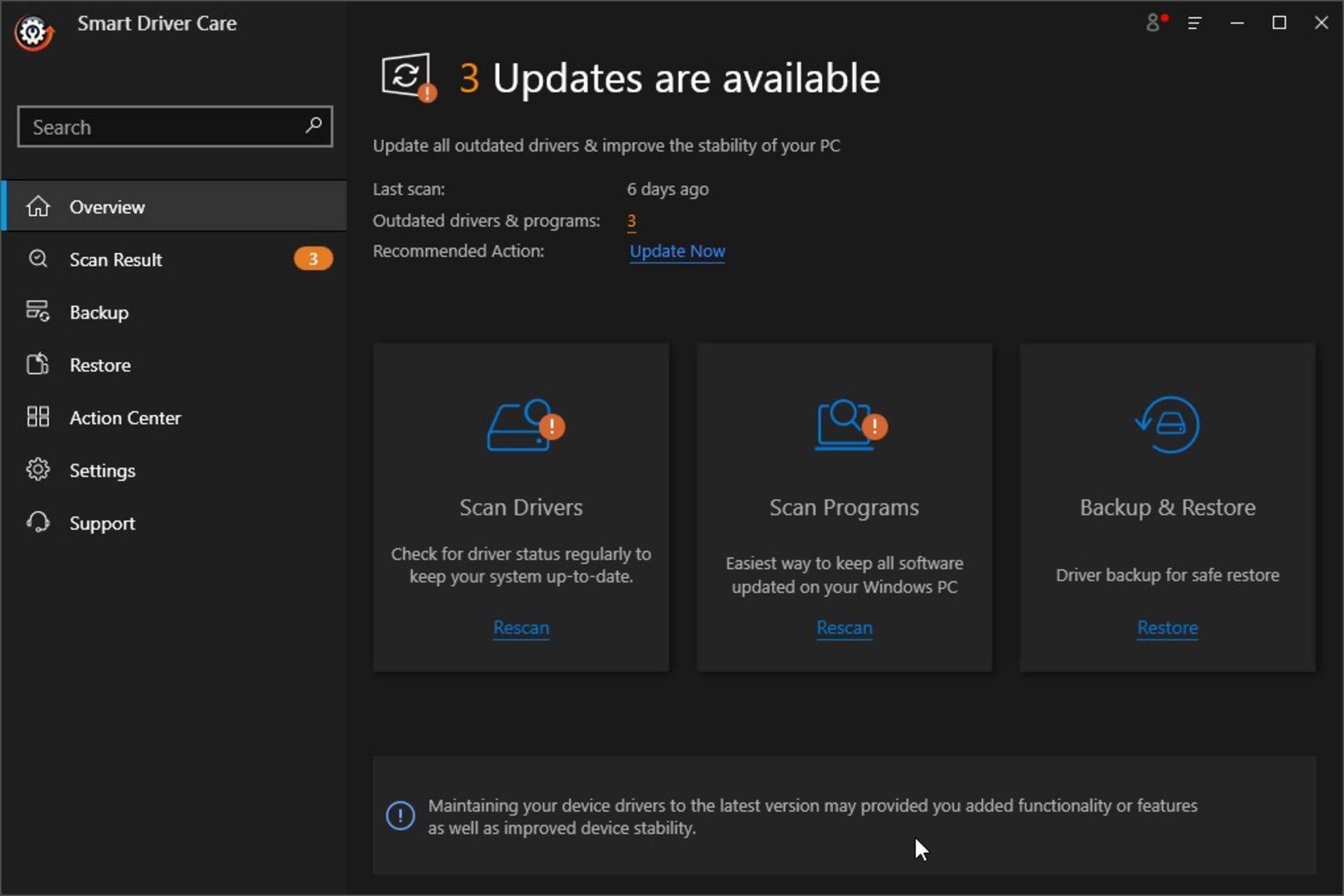Image resolution: width=1344 pixels, height=896 pixels.
Task: Select the Restore sidebar icon
Action: (37, 365)
